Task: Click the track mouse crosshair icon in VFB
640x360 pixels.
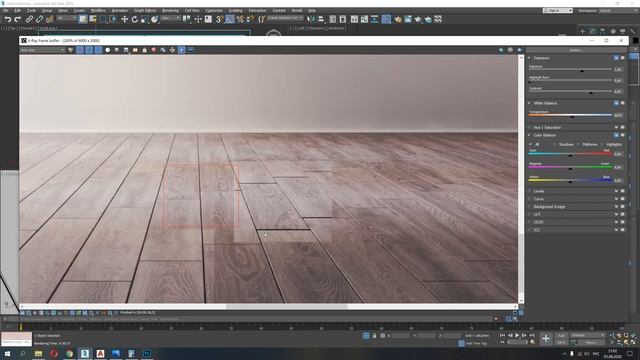Action: pyautogui.click(x=172, y=50)
